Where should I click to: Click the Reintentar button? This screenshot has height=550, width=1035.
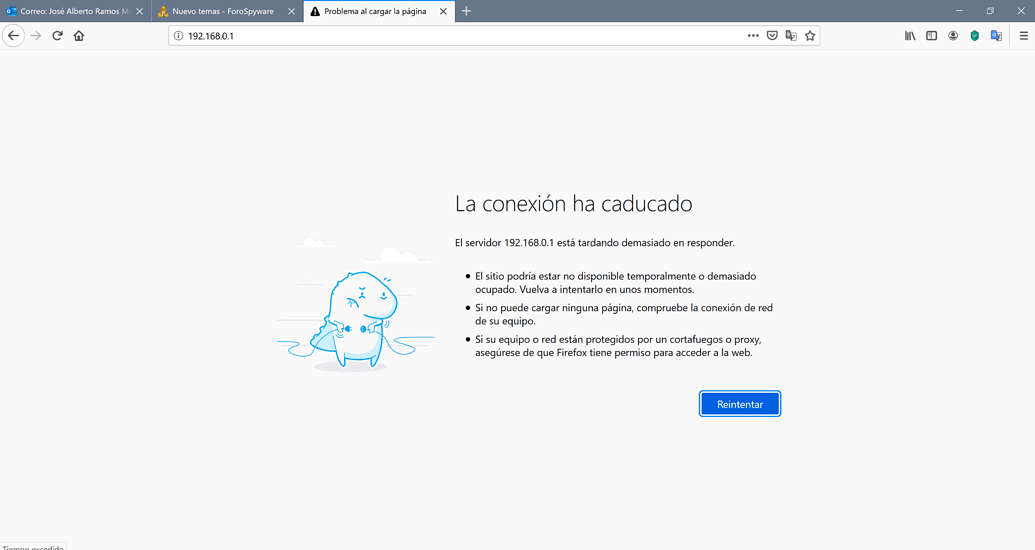[740, 404]
